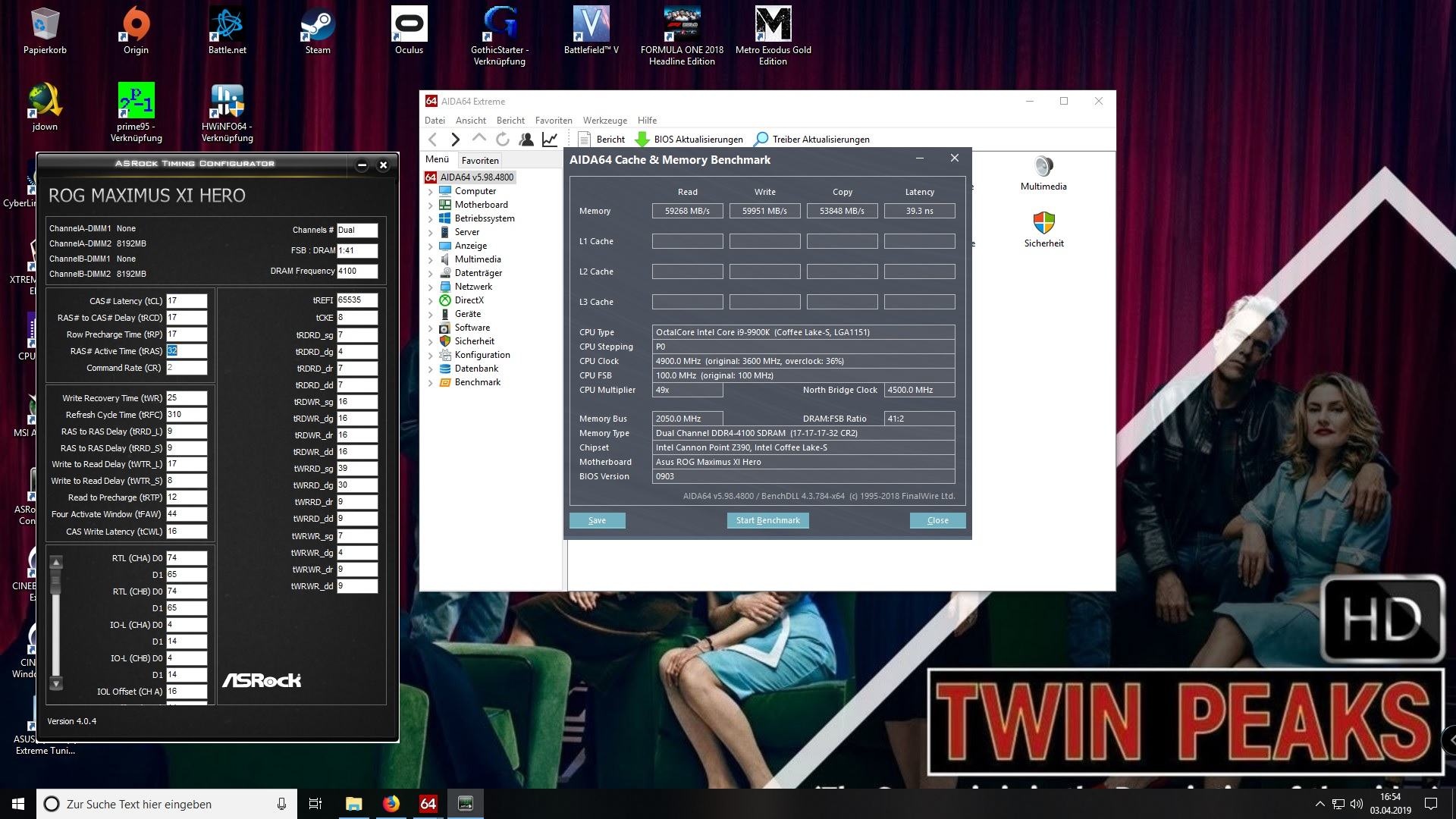This screenshot has width=1456, height=819.
Task: Select the Battlefield V desktop shortcut
Action: [591, 31]
